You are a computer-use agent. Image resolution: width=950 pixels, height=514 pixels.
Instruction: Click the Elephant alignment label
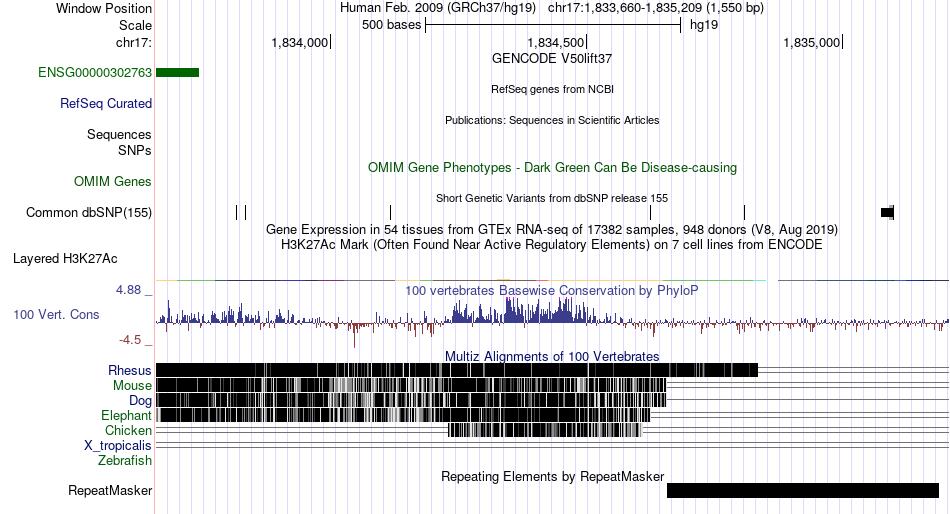pyautogui.click(x=126, y=416)
